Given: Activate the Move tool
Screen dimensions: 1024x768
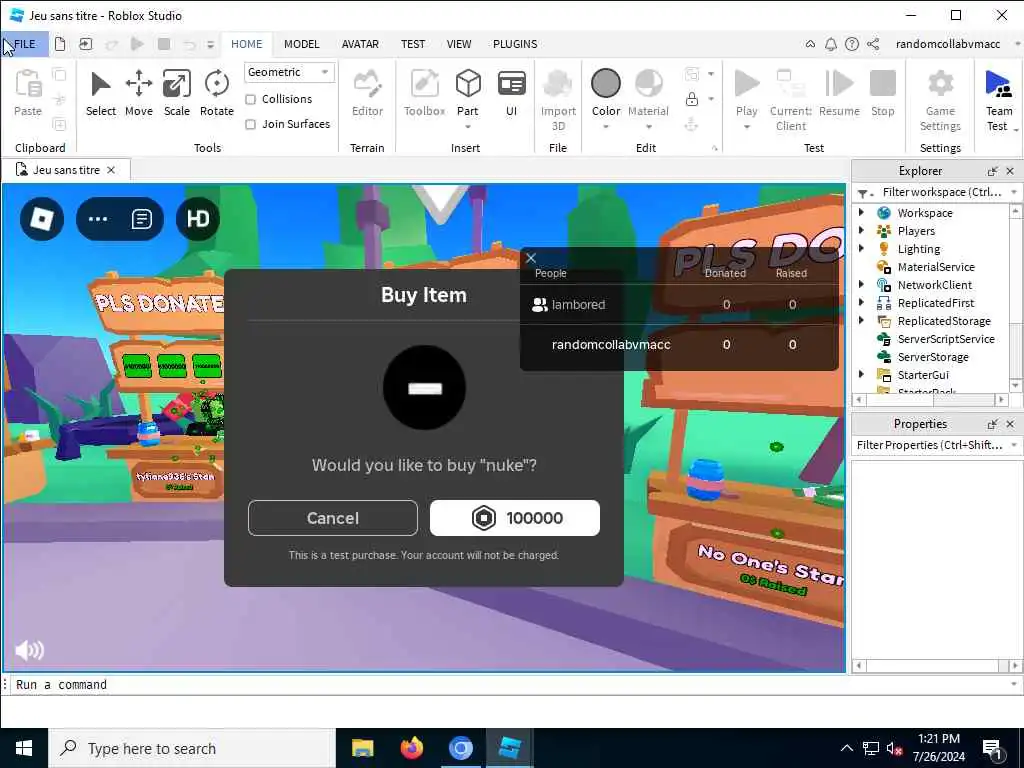Looking at the screenshot, I should pos(138,93).
